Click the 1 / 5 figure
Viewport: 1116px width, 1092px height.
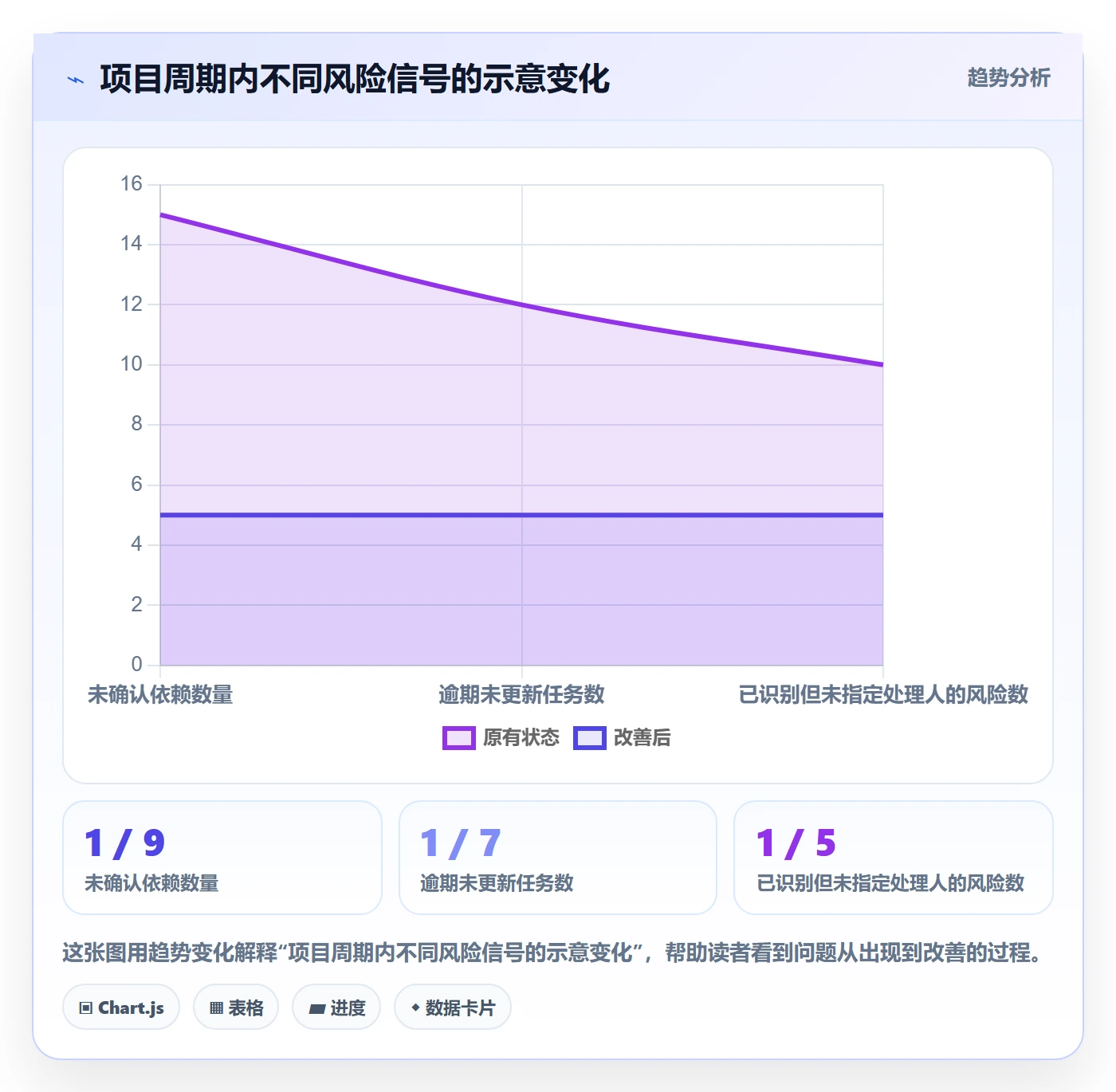click(796, 843)
